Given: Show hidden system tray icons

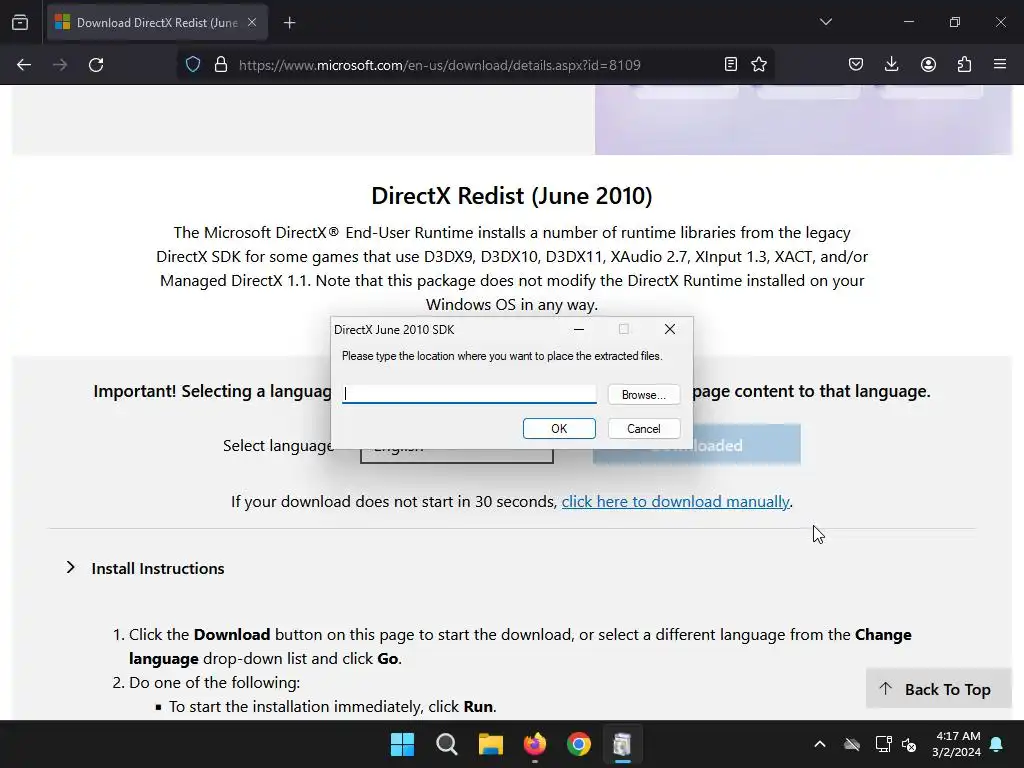Looking at the screenshot, I should (x=820, y=744).
